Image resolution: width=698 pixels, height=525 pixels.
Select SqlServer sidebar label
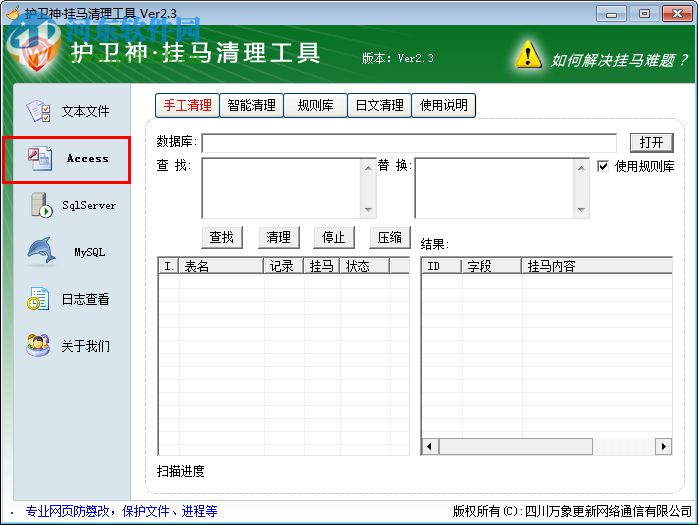[x=89, y=205]
